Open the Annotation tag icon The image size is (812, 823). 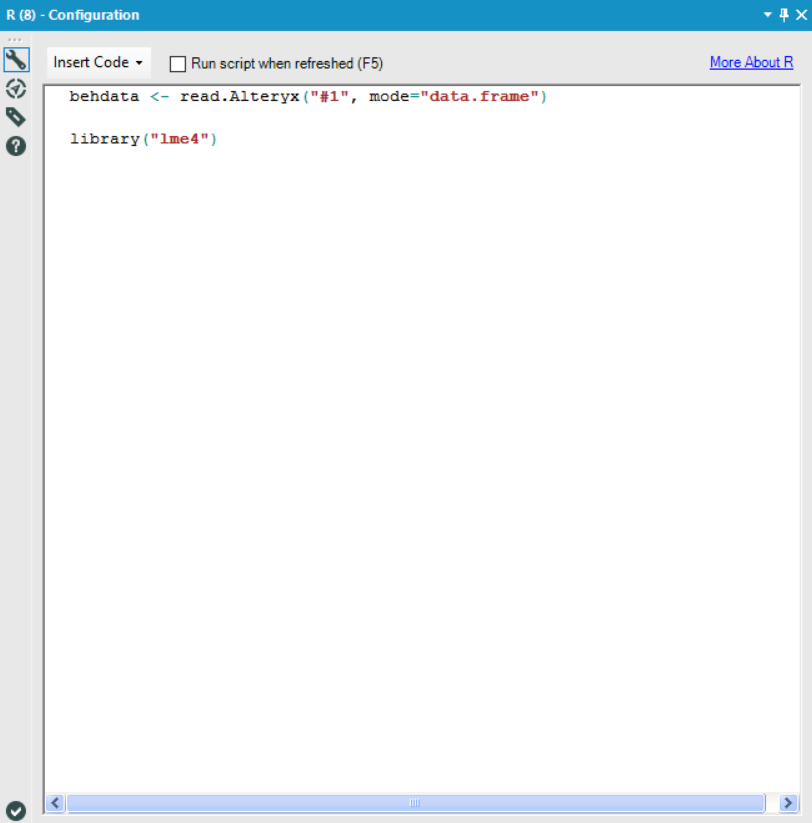click(x=15, y=116)
